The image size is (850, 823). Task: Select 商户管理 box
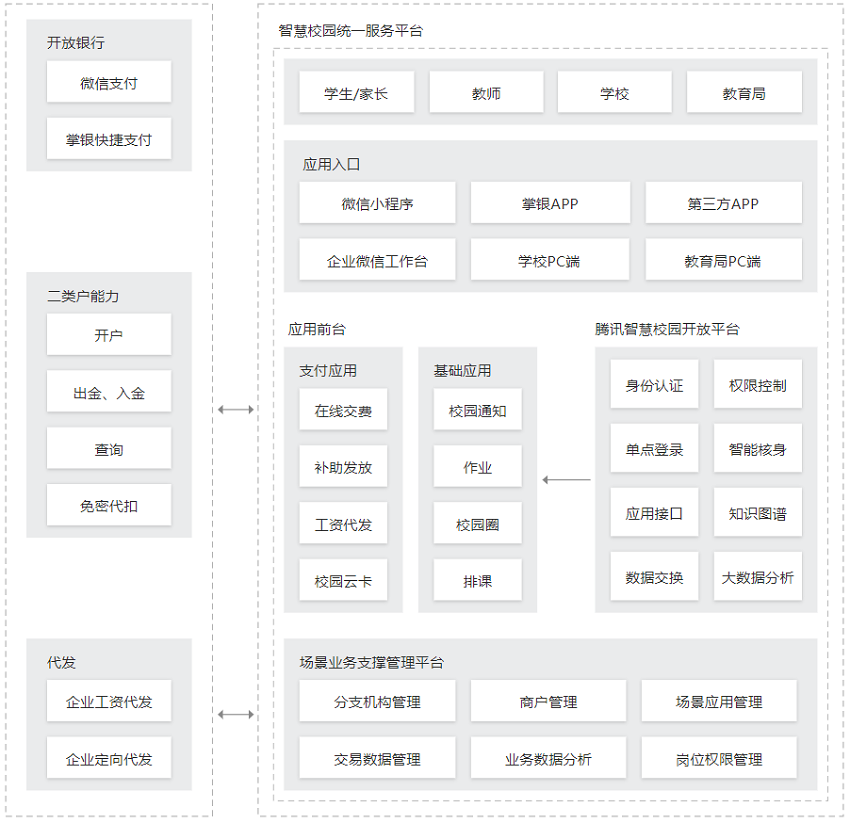pos(549,701)
